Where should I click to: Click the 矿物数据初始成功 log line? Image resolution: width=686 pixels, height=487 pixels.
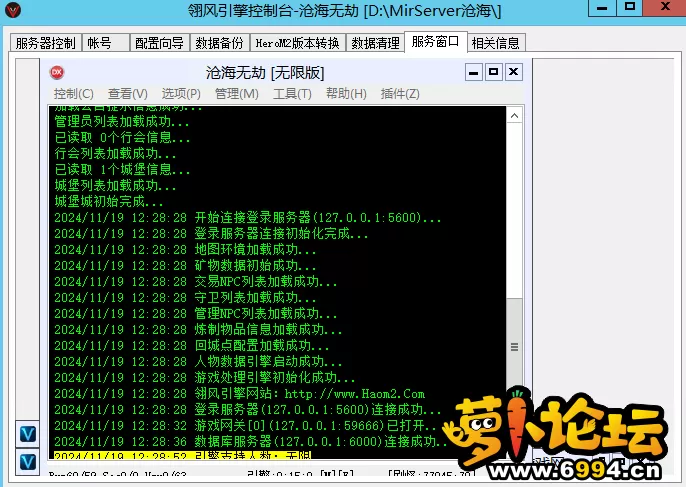click(x=185, y=266)
